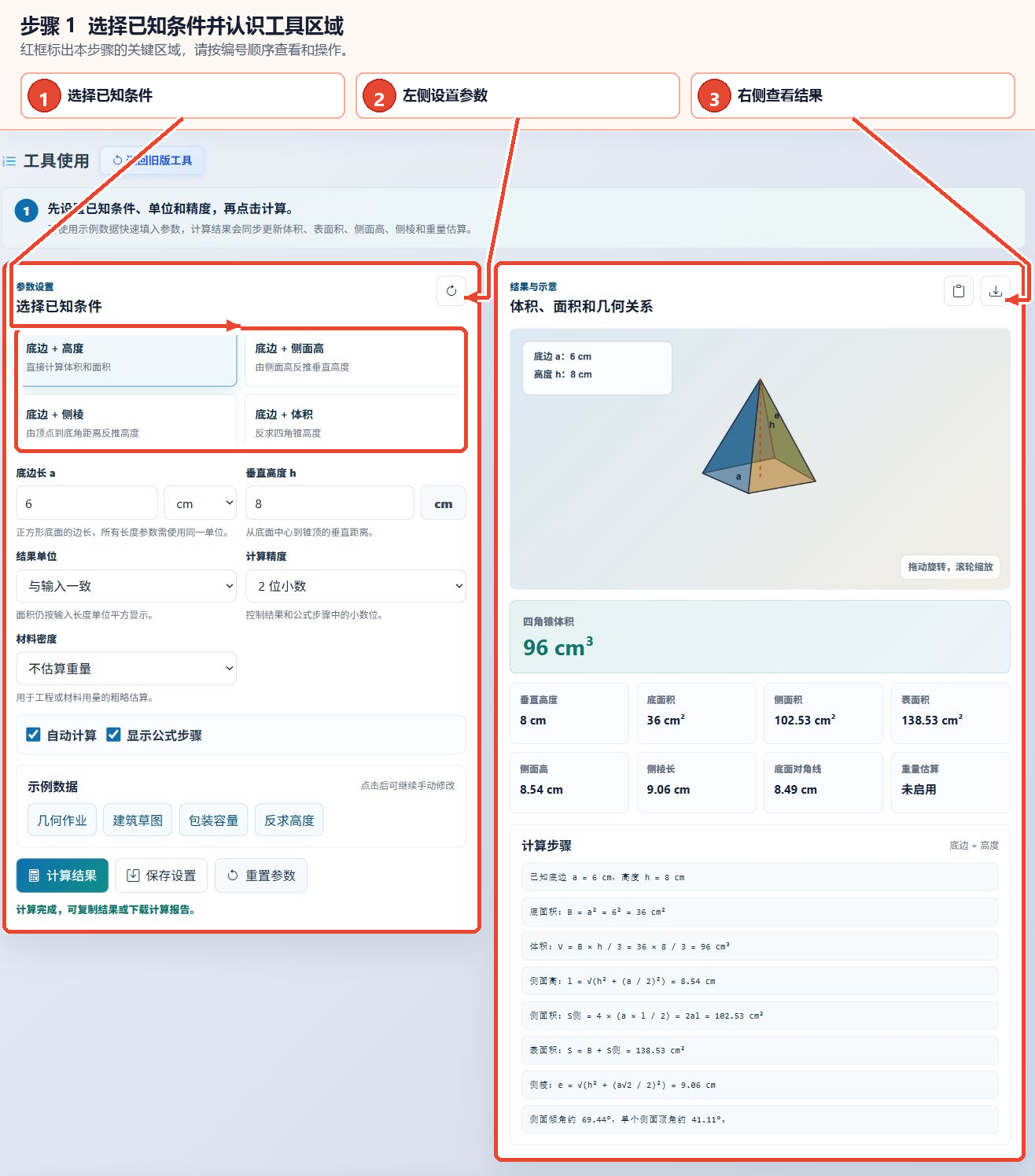Download the calculation report icon
Image resolution: width=1035 pixels, height=1176 pixels.
996,291
